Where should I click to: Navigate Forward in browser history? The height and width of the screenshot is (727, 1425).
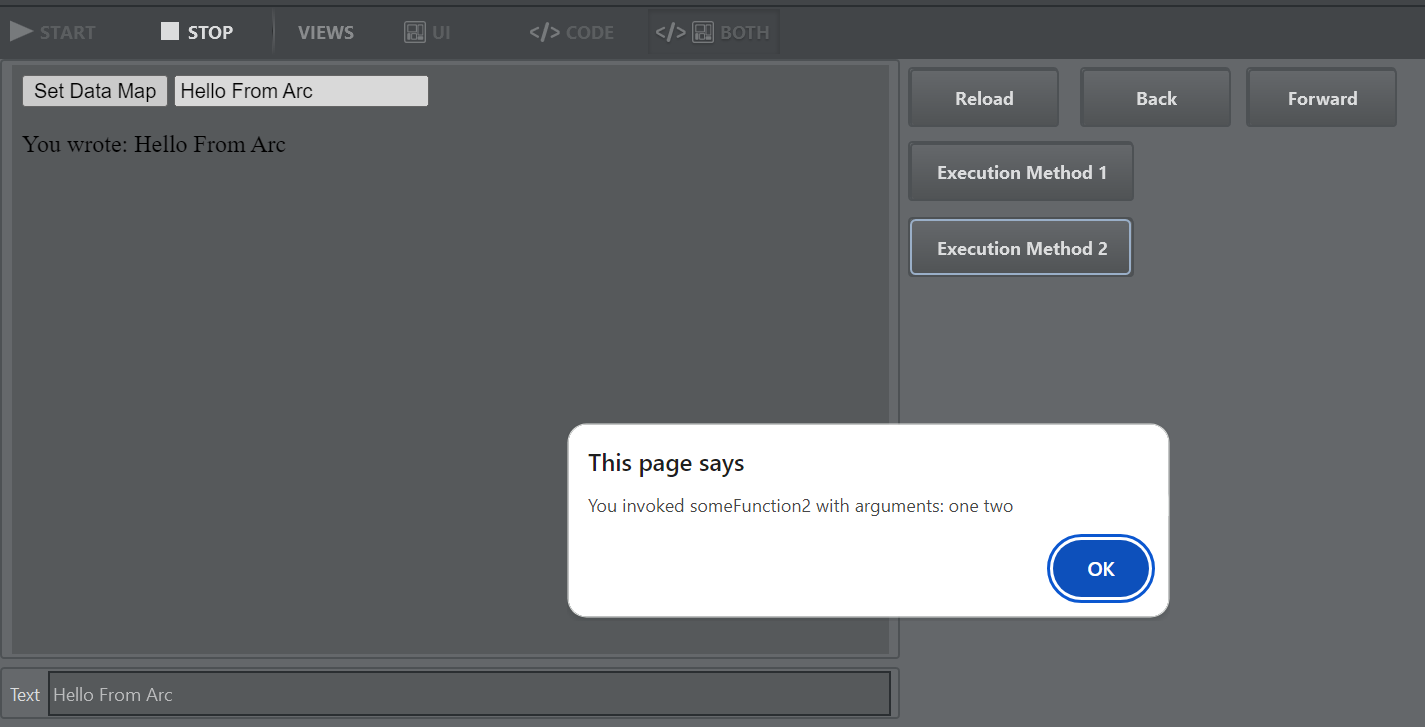[1321, 98]
